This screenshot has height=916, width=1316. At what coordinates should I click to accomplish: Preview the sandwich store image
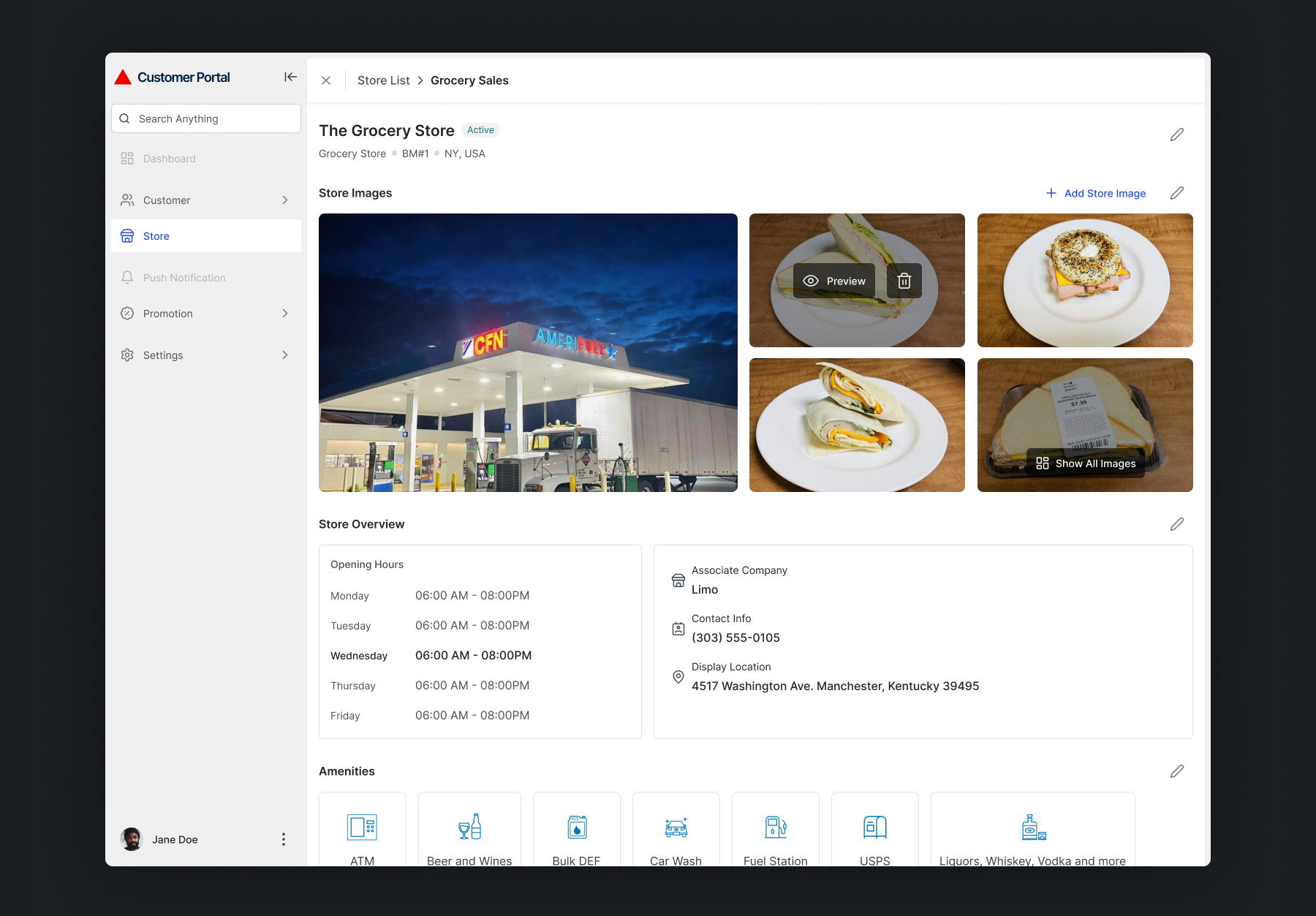834,281
